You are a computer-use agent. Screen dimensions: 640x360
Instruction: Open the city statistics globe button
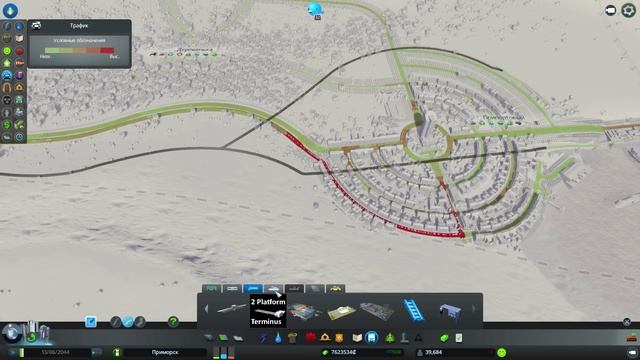click(12, 333)
